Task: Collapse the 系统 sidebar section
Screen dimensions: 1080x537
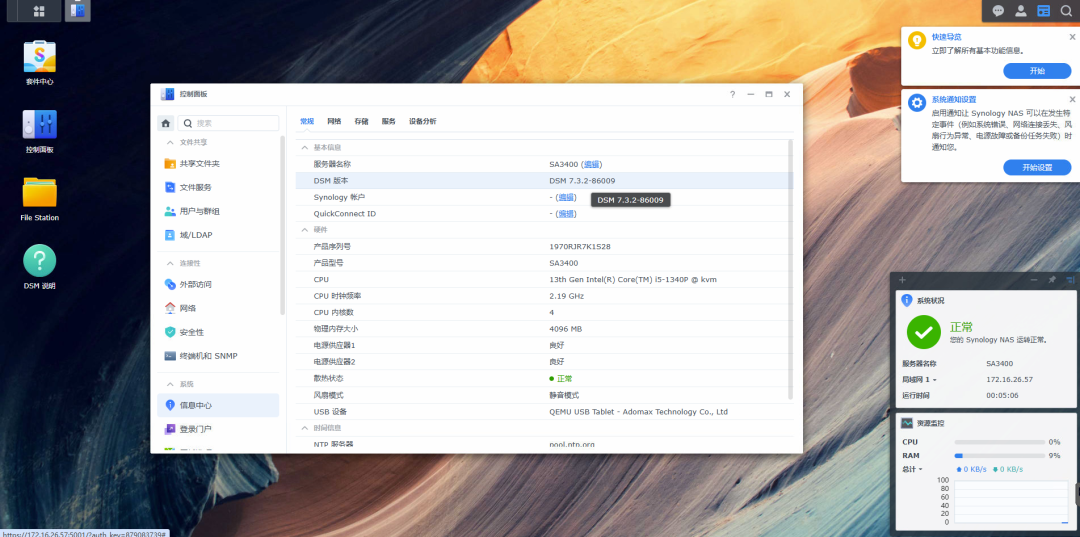Action: 170,383
